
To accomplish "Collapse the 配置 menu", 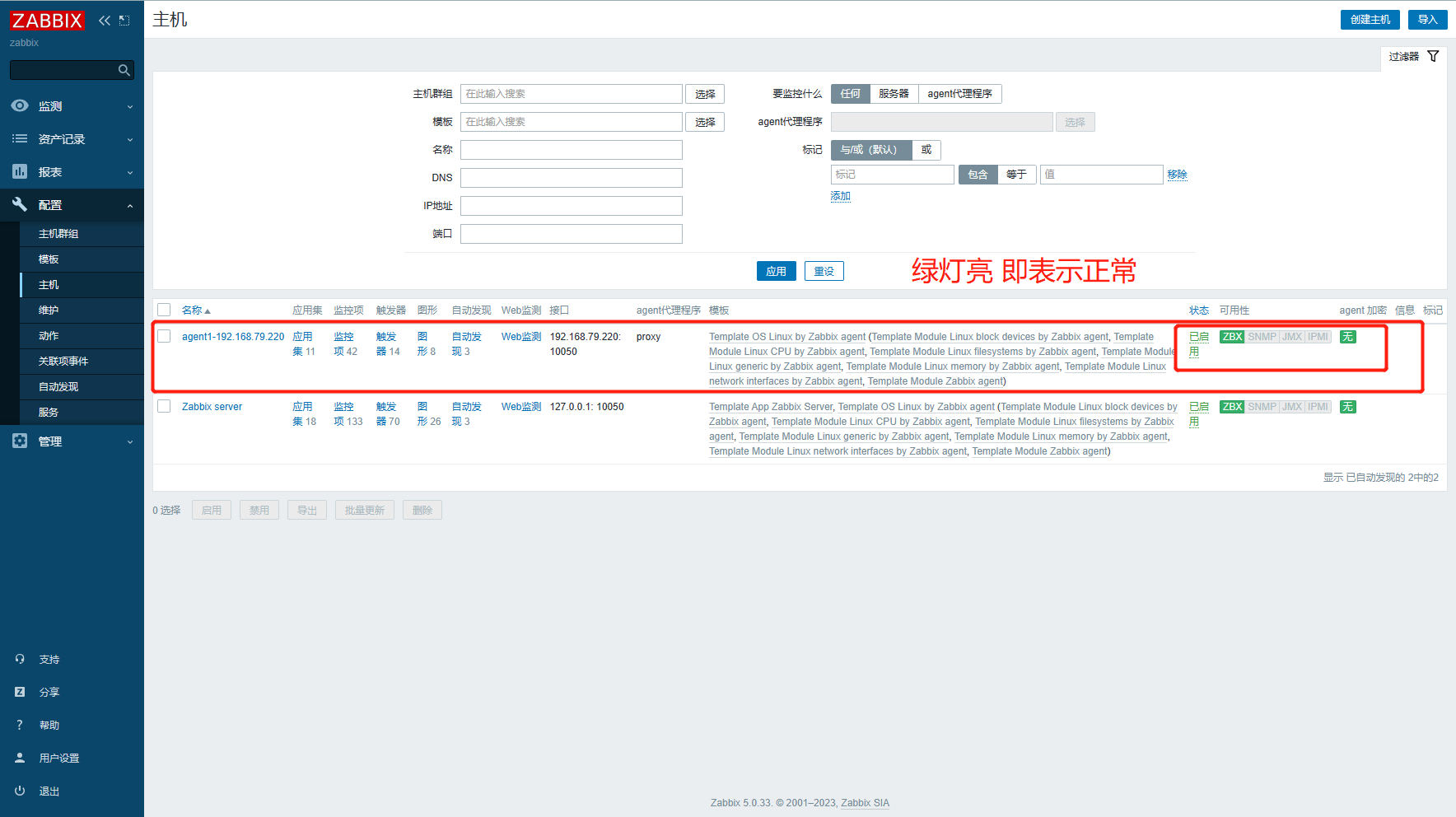I will 72,205.
